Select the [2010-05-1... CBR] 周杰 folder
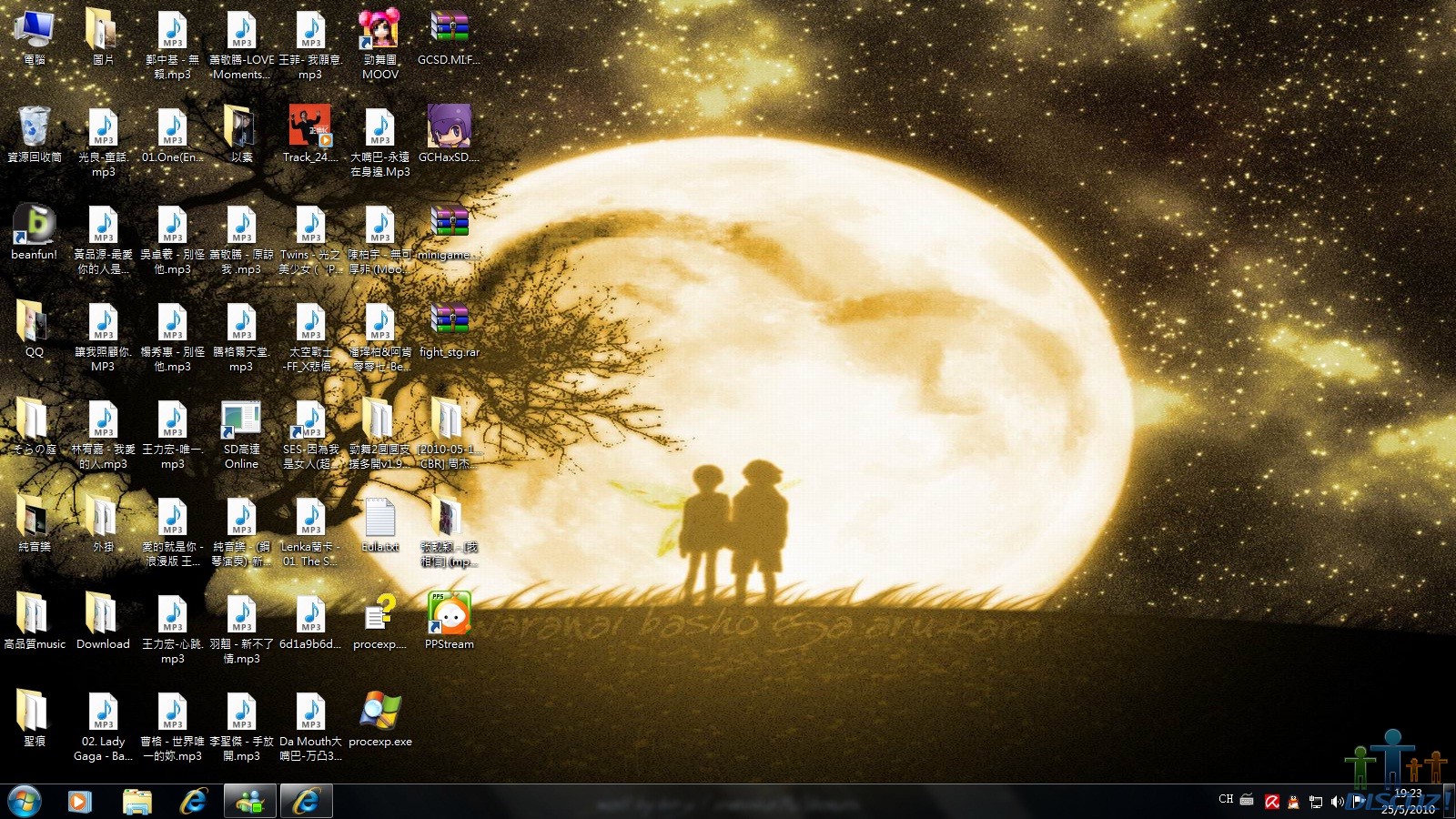The image size is (1456, 819). 450,435
